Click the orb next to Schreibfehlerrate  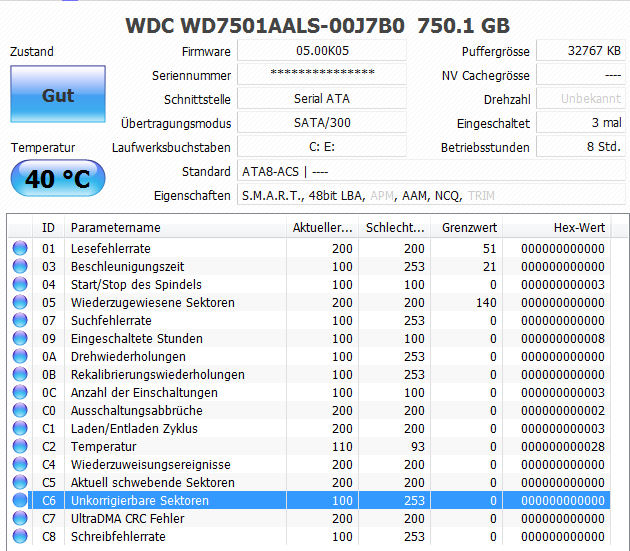[20, 536]
